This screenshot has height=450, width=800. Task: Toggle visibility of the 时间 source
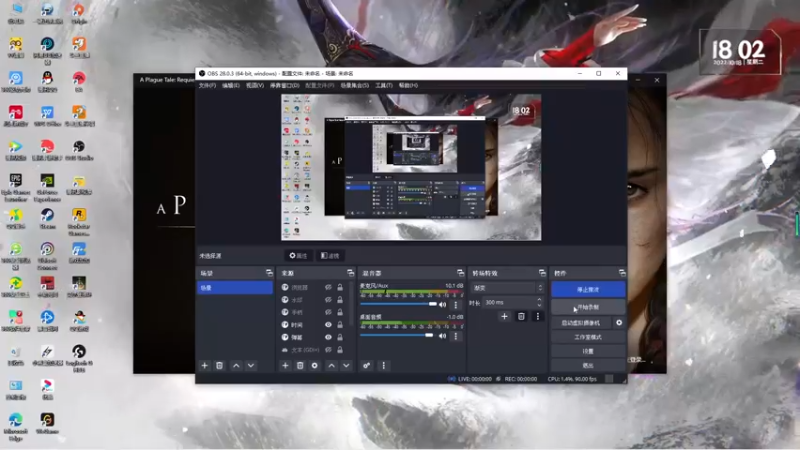tap(328, 324)
